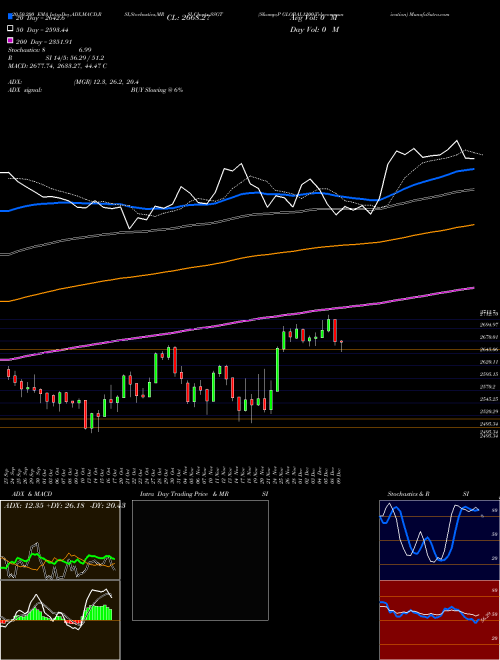Click the ADX: 12.35 +DY: 26.18 readout
Image resolution: width=500 pixels, height=660 pixels.
pos(65,506)
